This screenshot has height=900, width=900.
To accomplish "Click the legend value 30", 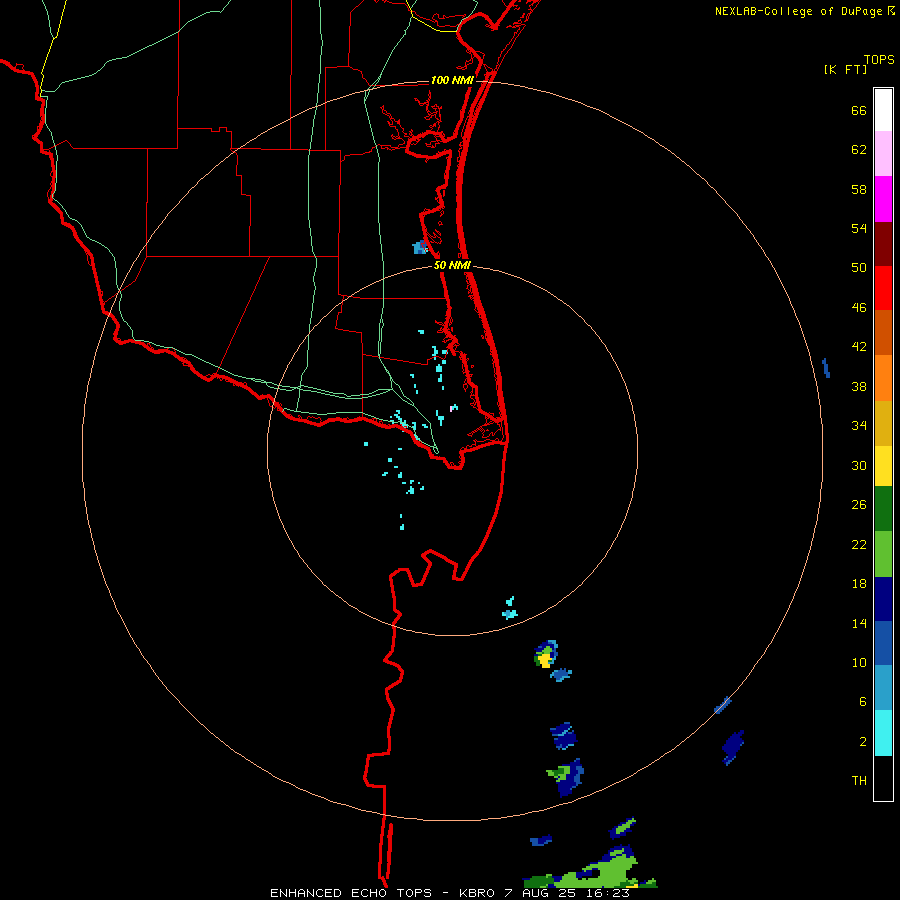I will 859,465.
